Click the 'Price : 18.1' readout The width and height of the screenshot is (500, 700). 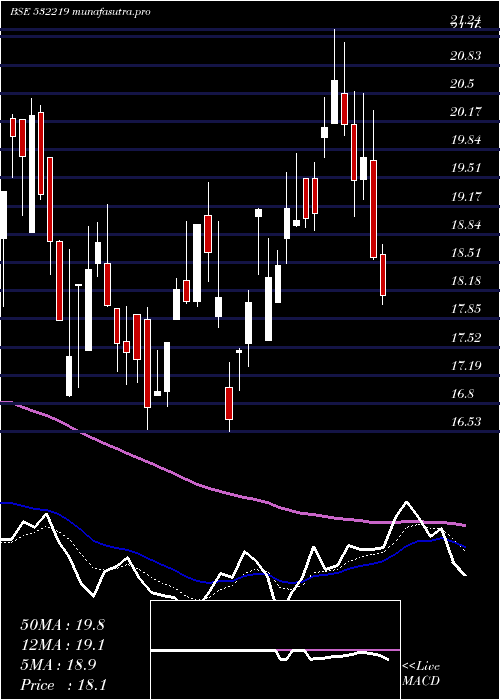point(63,685)
